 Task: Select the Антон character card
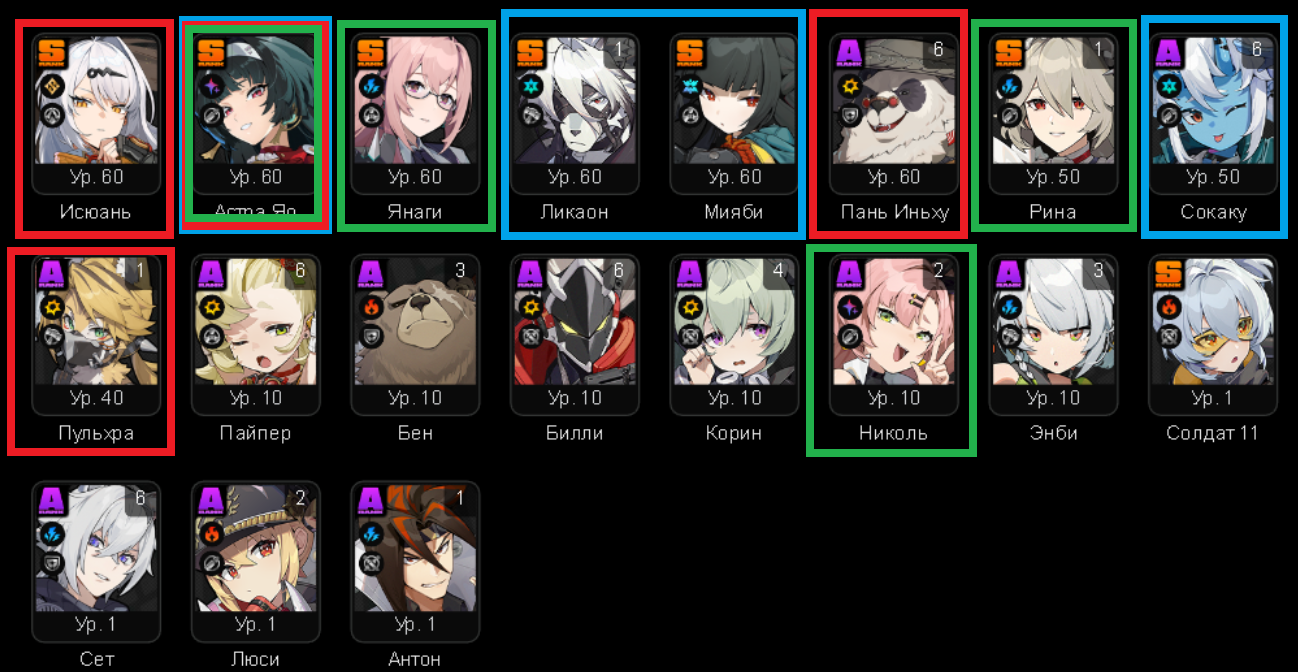[x=415, y=562]
